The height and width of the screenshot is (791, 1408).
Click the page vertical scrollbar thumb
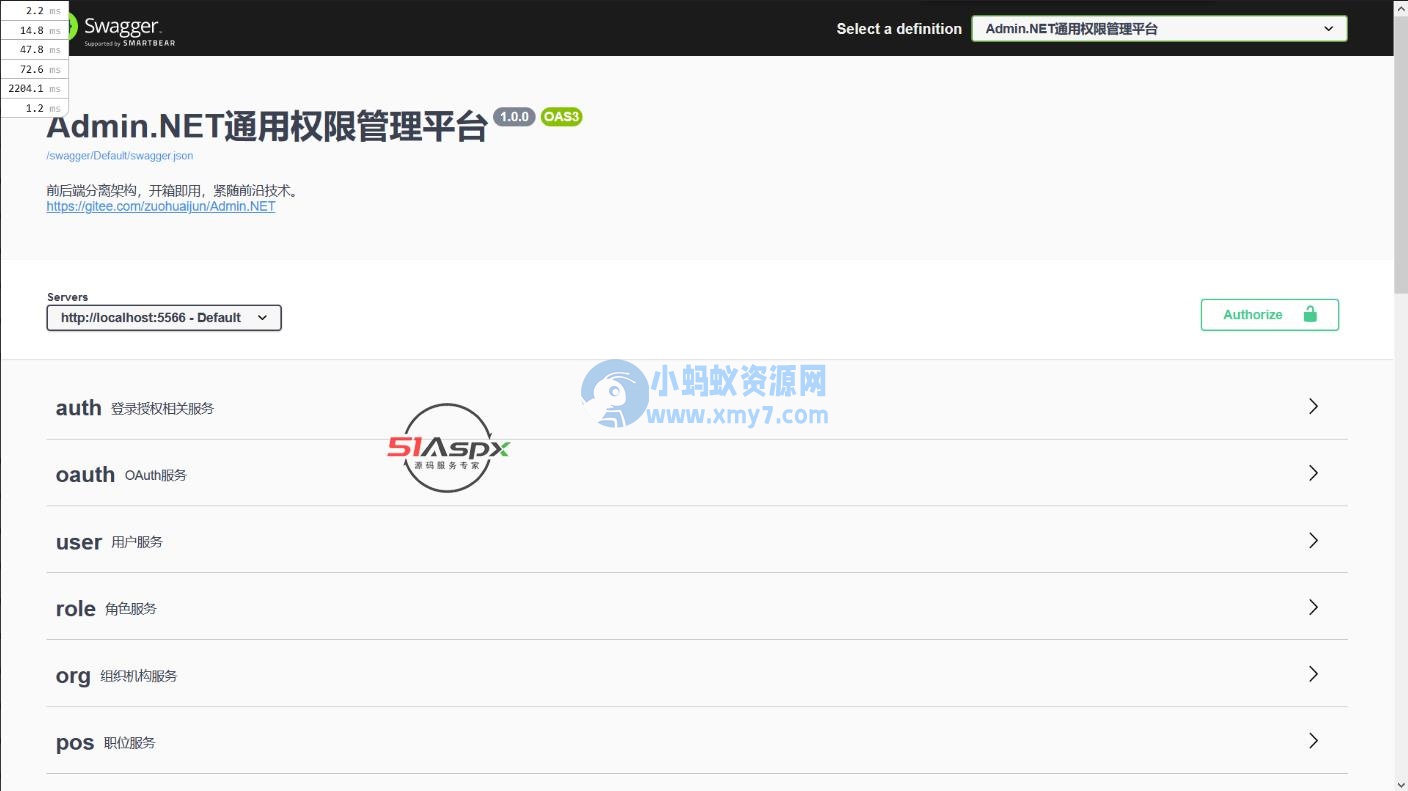coord(1400,154)
